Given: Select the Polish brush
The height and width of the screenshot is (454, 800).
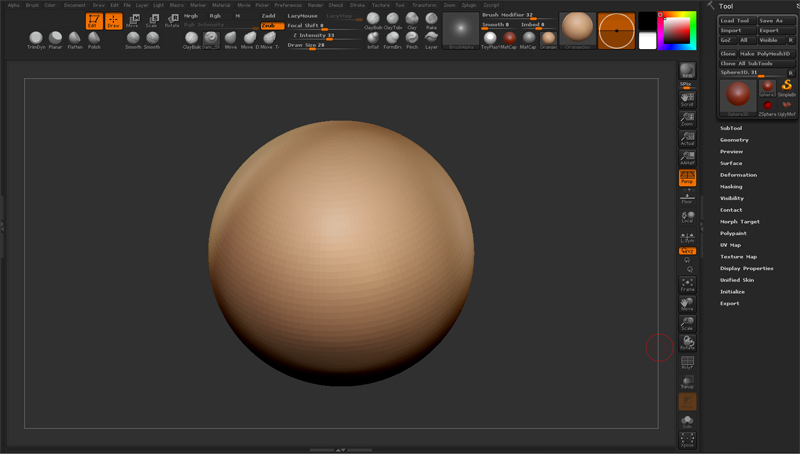Looking at the screenshot, I should (94, 40).
